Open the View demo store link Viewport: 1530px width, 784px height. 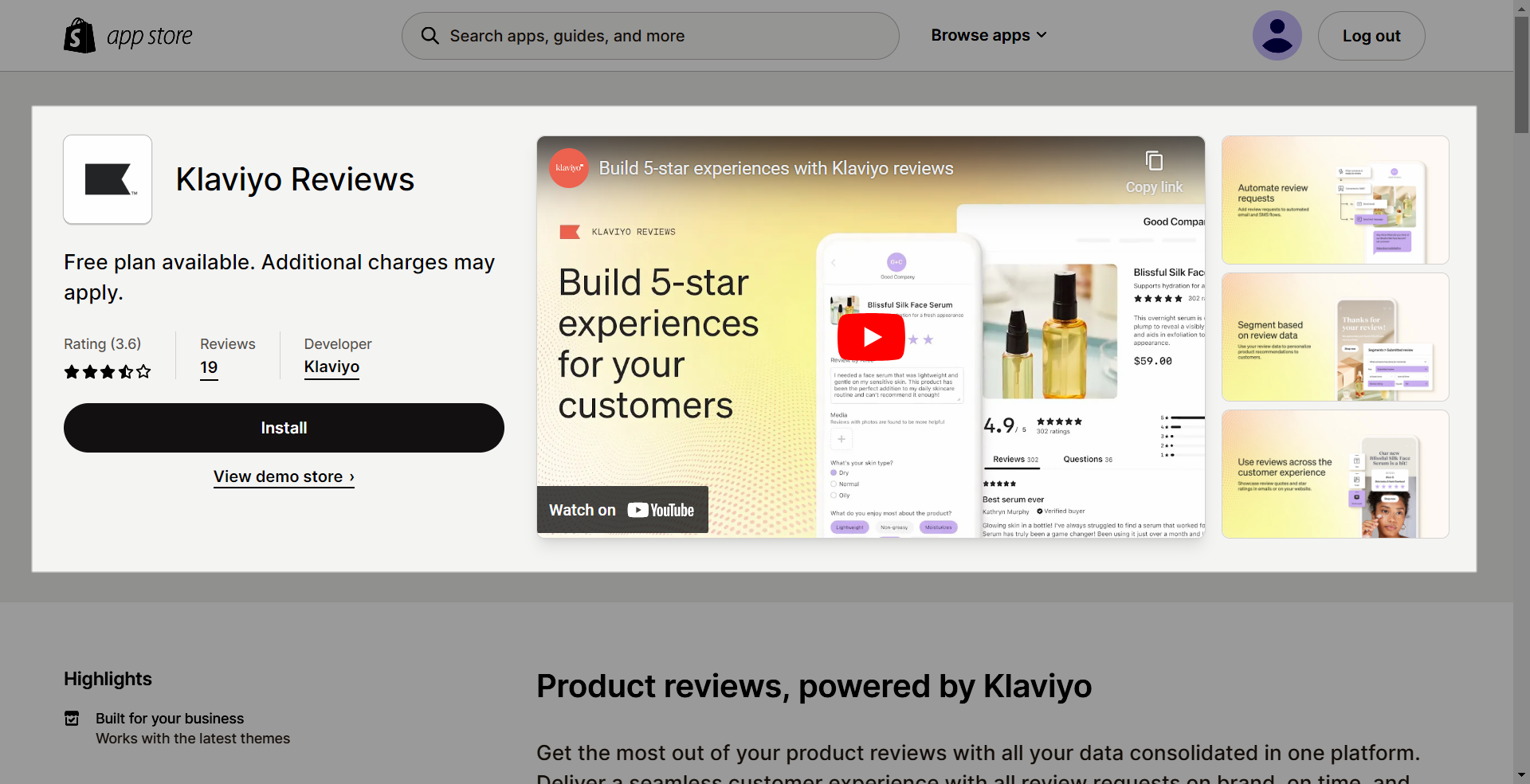pyautogui.click(x=284, y=476)
